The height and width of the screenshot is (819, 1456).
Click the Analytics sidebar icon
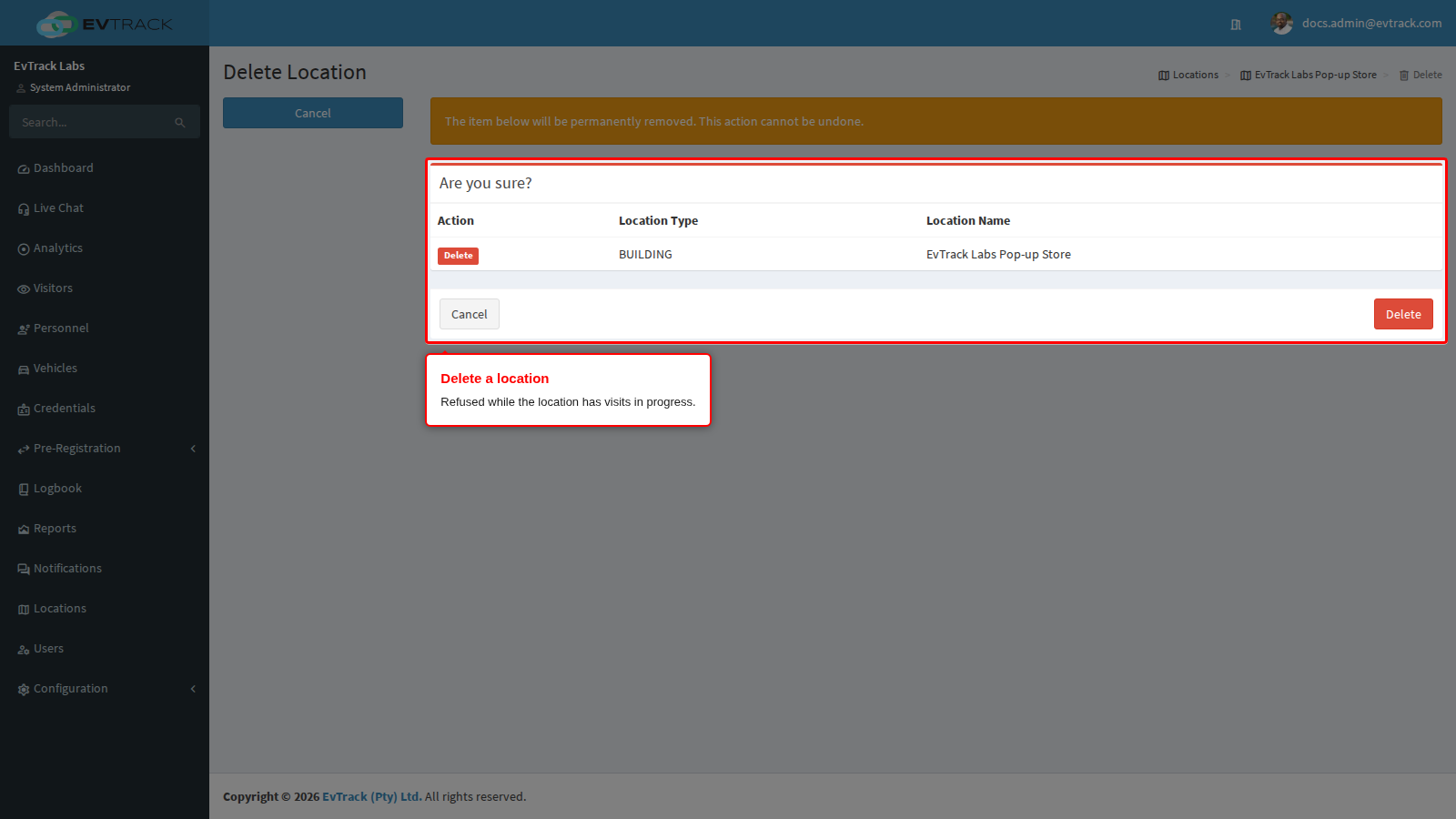(x=24, y=249)
